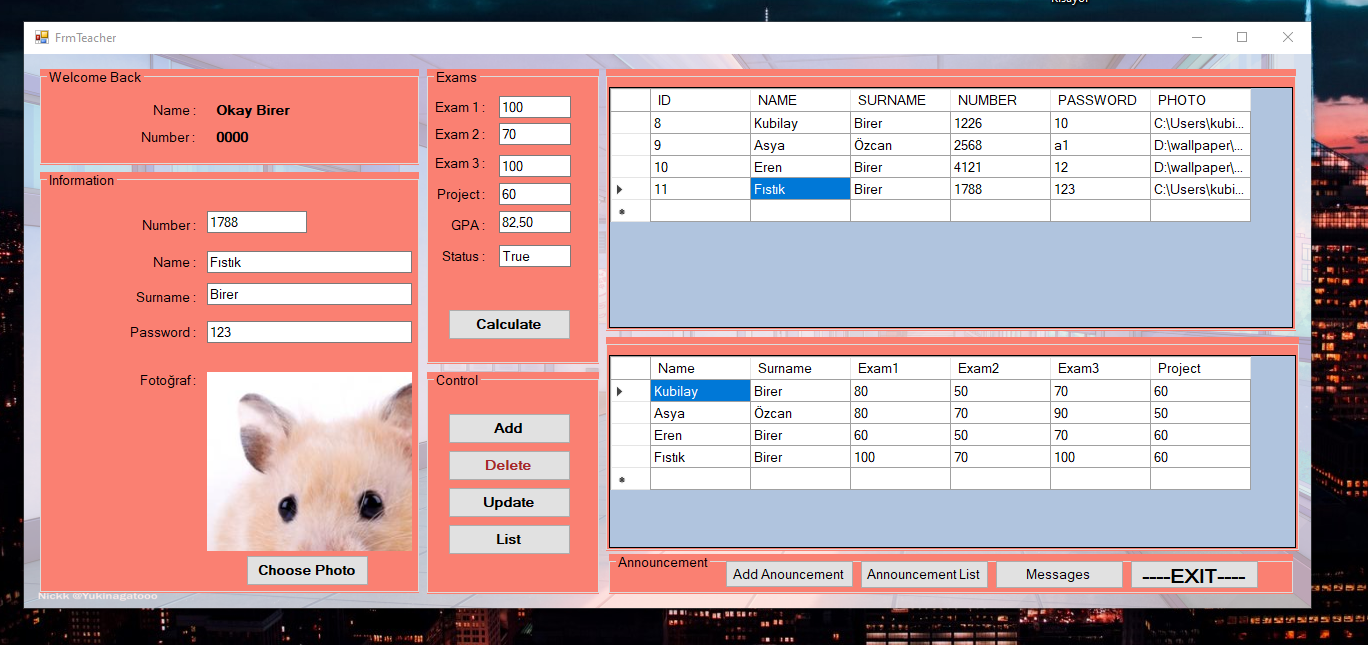Click the highlighted Fıstık cell in top grid
Image resolution: width=1368 pixels, height=645 pixels.
point(800,189)
